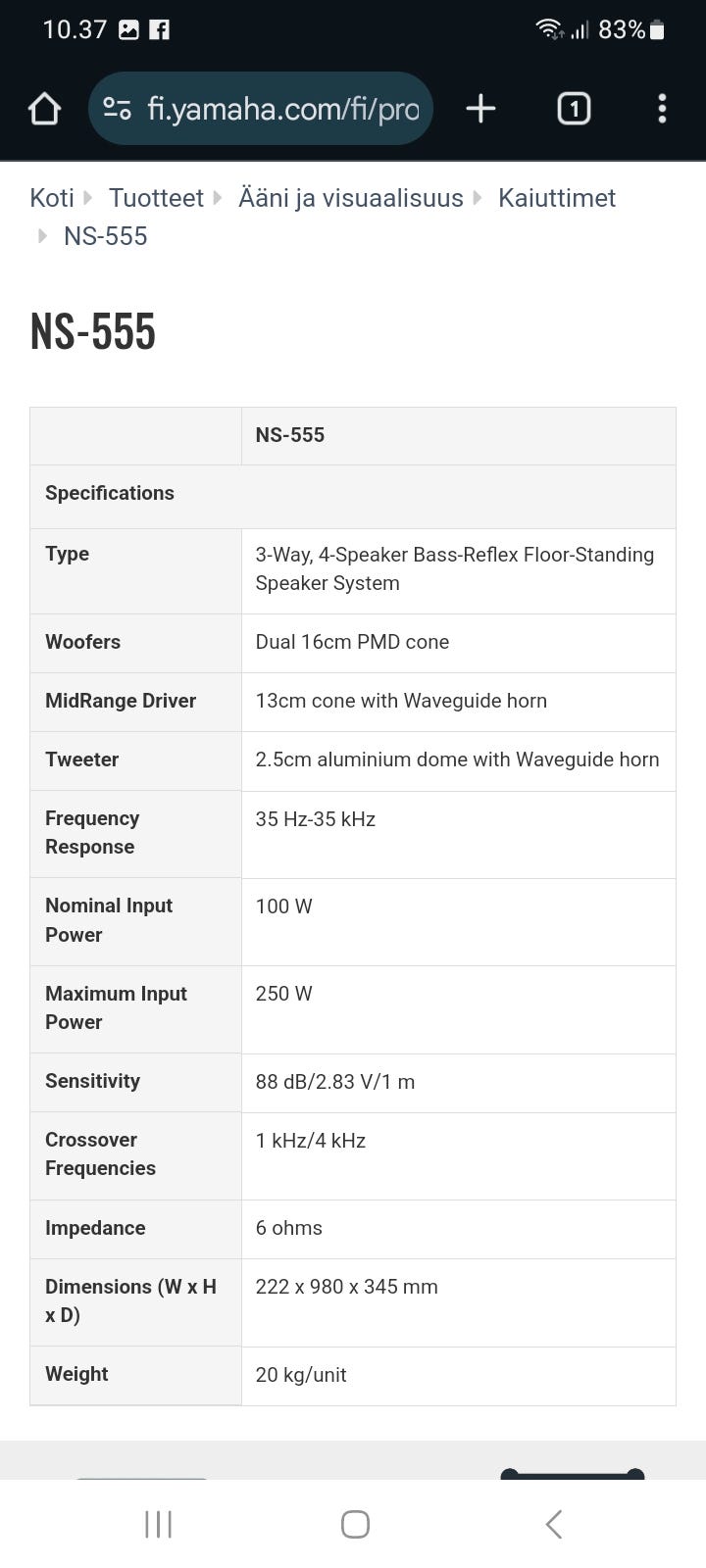Tap the Facebook notification icon

pyautogui.click(x=159, y=30)
